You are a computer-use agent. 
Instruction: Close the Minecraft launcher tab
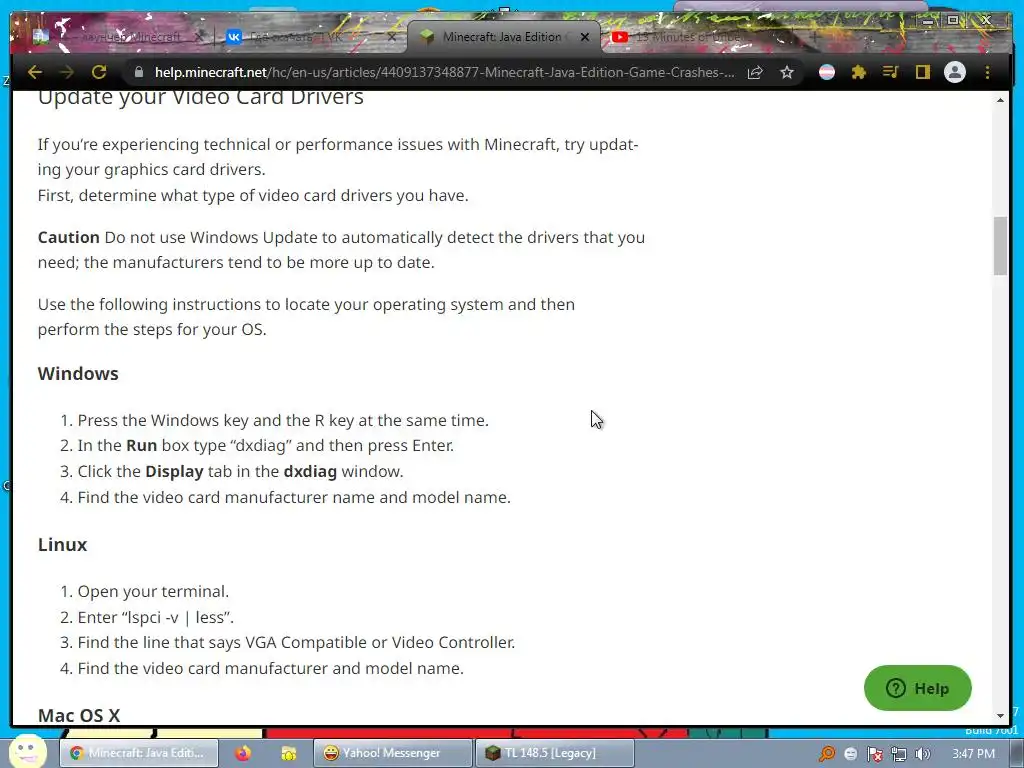tap(199, 37)
